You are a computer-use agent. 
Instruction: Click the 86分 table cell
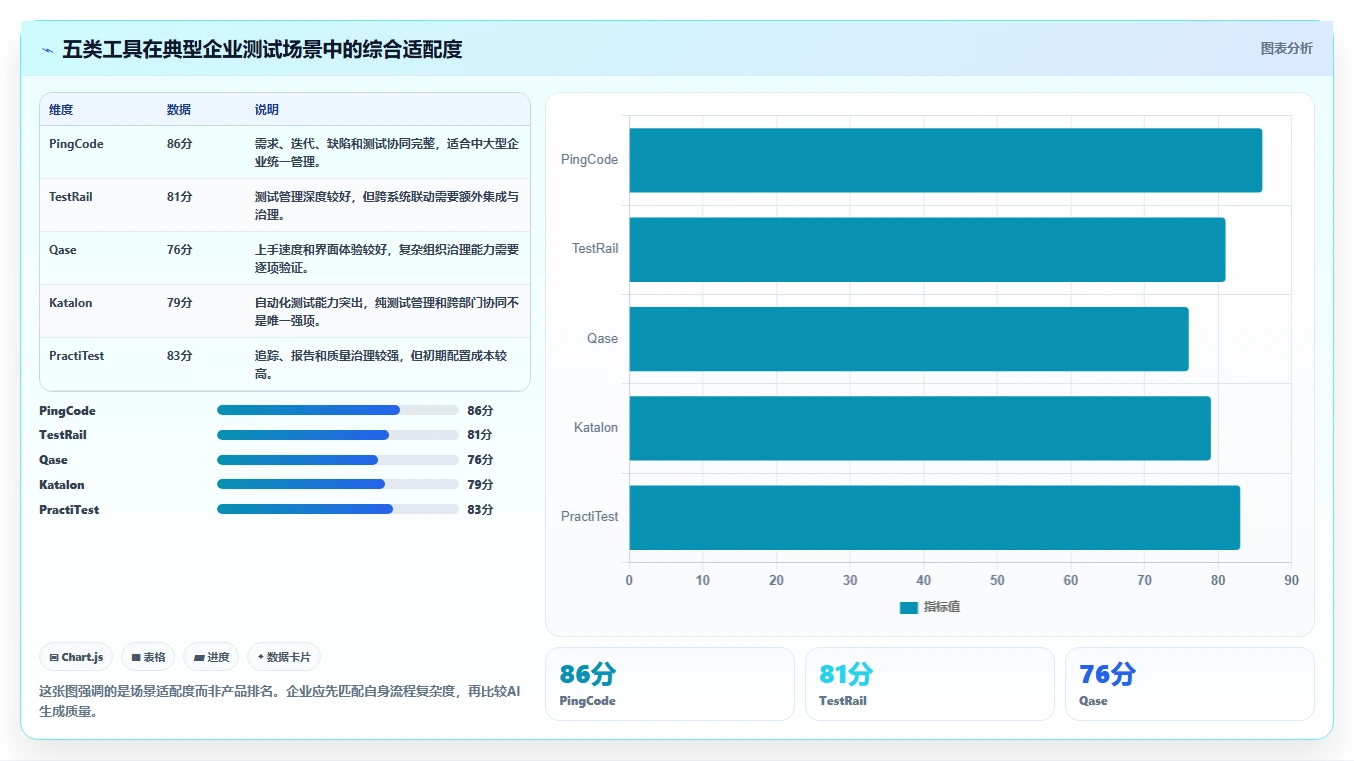(x=180, y=144)
